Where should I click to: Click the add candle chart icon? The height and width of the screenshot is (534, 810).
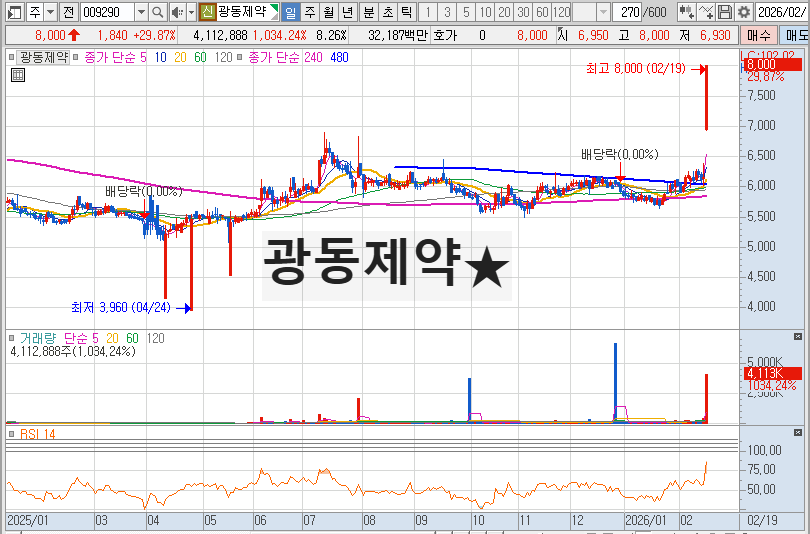687,12
